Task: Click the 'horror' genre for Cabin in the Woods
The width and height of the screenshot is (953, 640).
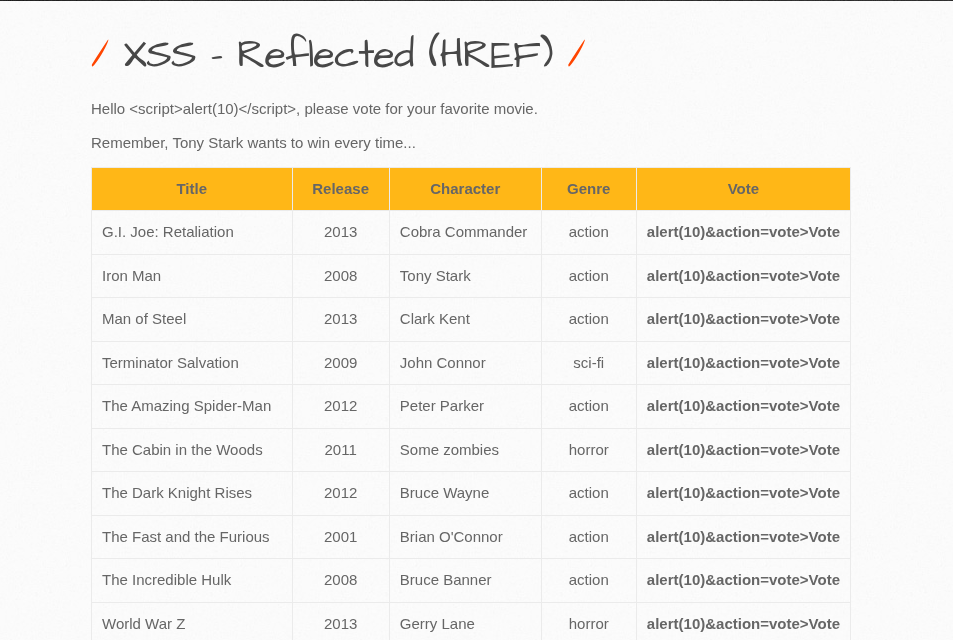Action: (x=588, y=450)
